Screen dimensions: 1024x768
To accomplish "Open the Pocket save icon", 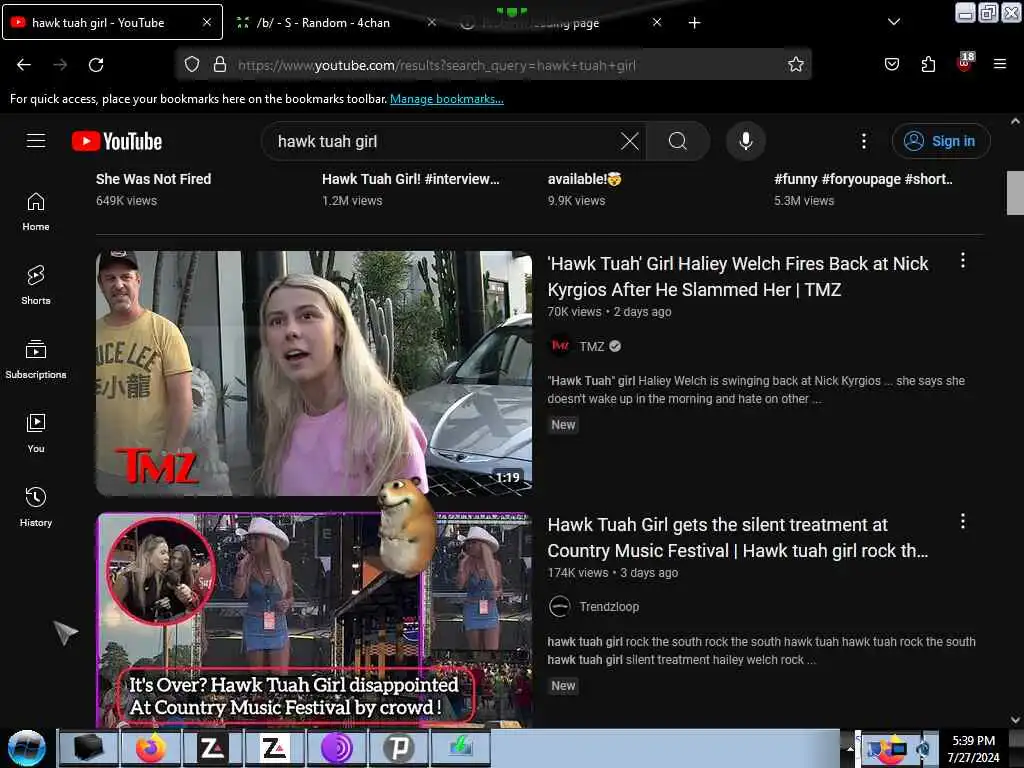I will coord(891,64).
